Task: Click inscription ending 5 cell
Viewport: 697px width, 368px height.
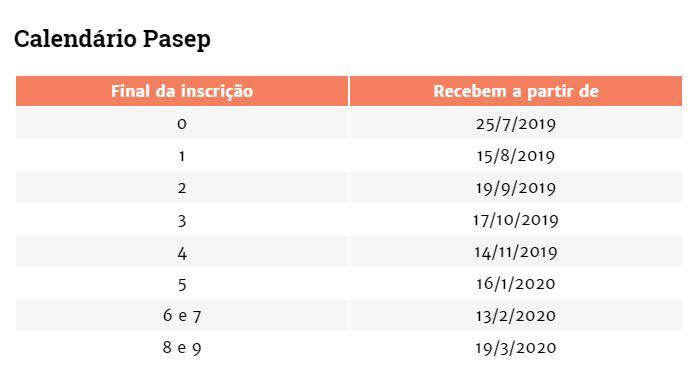Action: point(182,284)
